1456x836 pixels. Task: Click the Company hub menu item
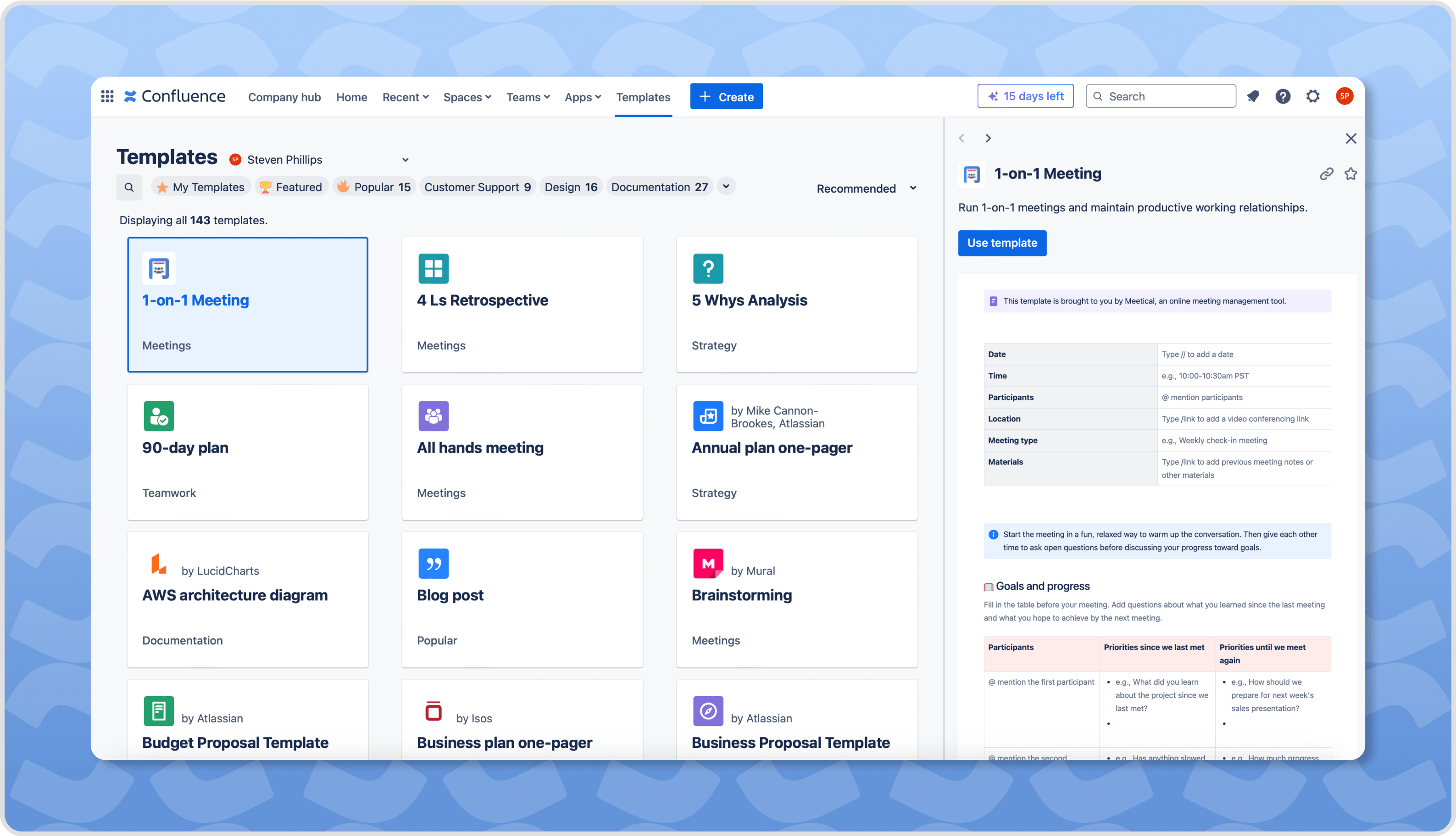[284, 97]
